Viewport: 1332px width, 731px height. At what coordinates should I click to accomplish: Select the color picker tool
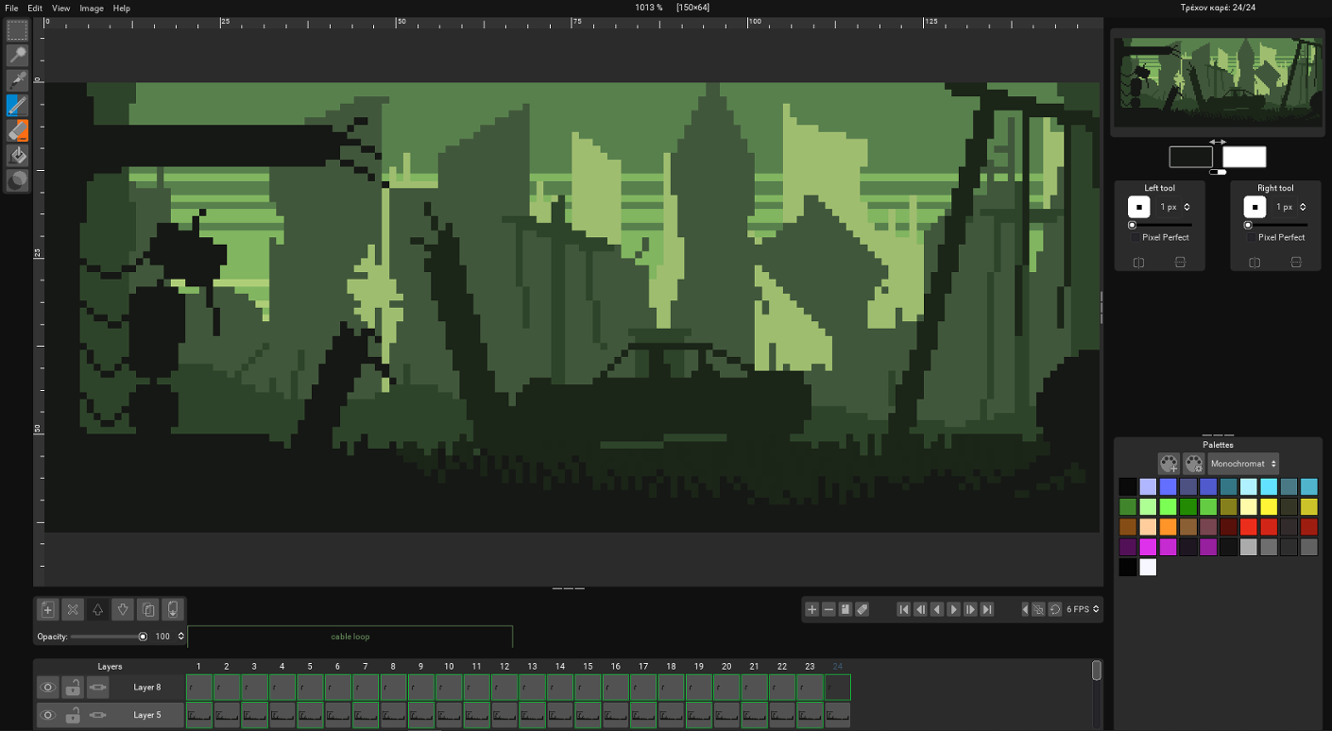(16, 80)
